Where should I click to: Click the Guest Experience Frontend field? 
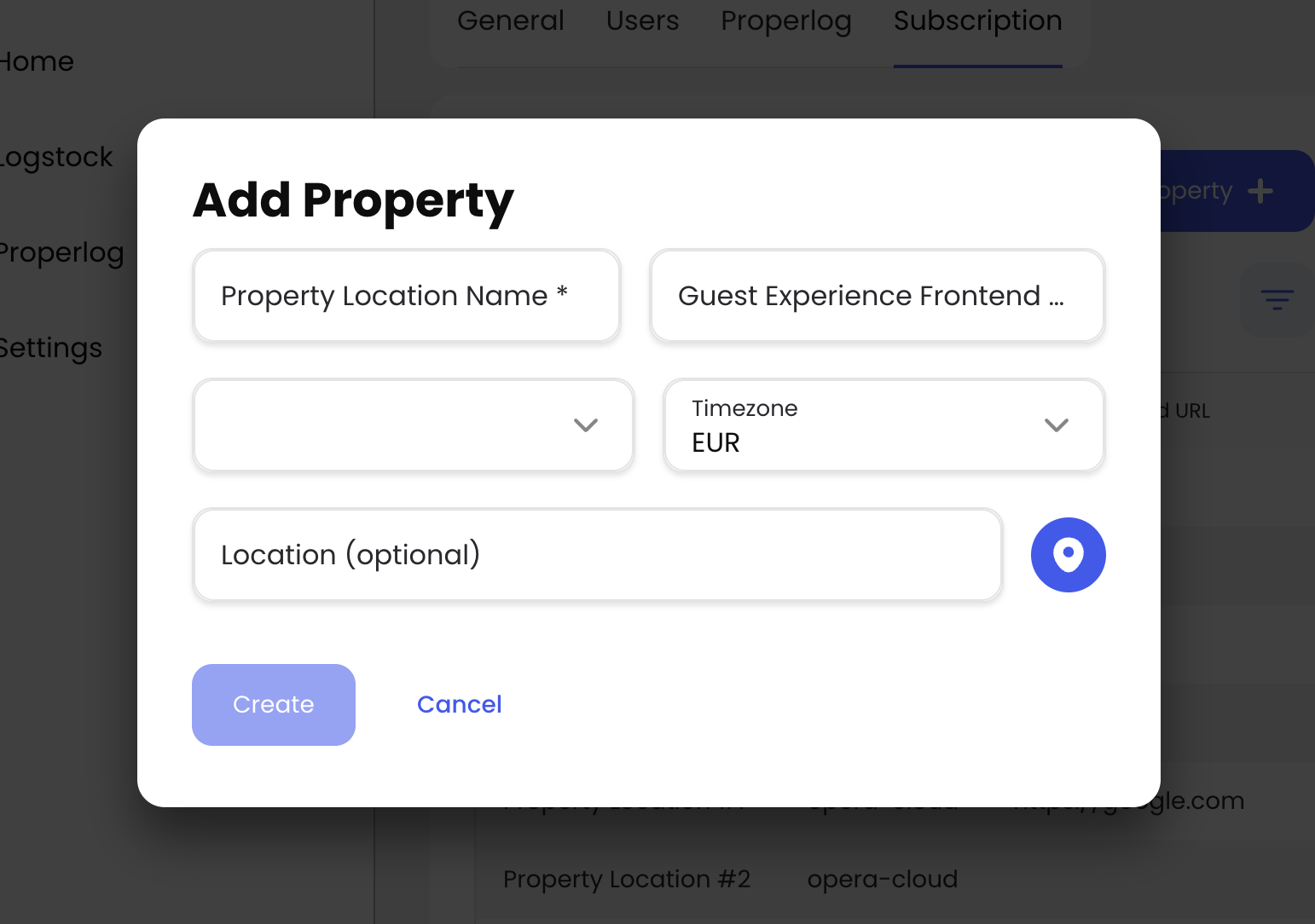[x=877, y=296]
